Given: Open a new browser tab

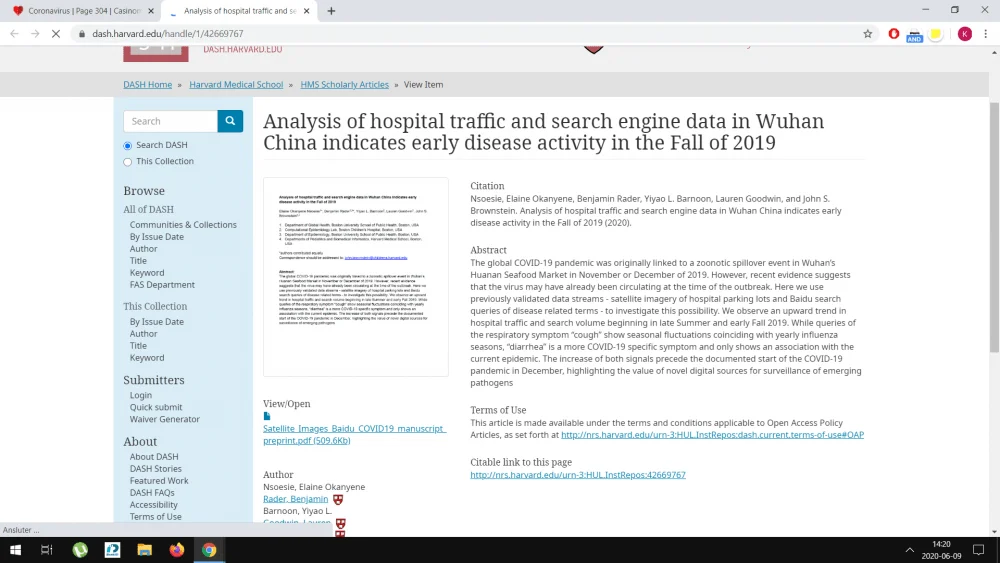Looking at the screenshot, I should pos(331,11).
